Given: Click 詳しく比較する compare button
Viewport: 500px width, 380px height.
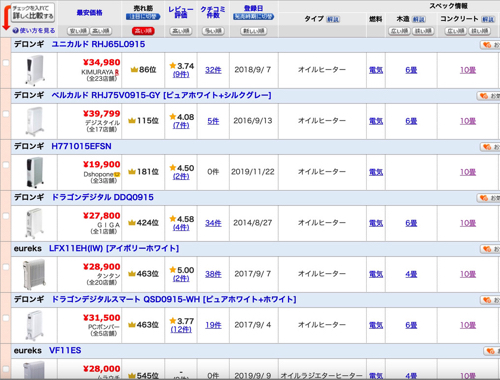Looking at the screenshot, I should click(33, 12).
